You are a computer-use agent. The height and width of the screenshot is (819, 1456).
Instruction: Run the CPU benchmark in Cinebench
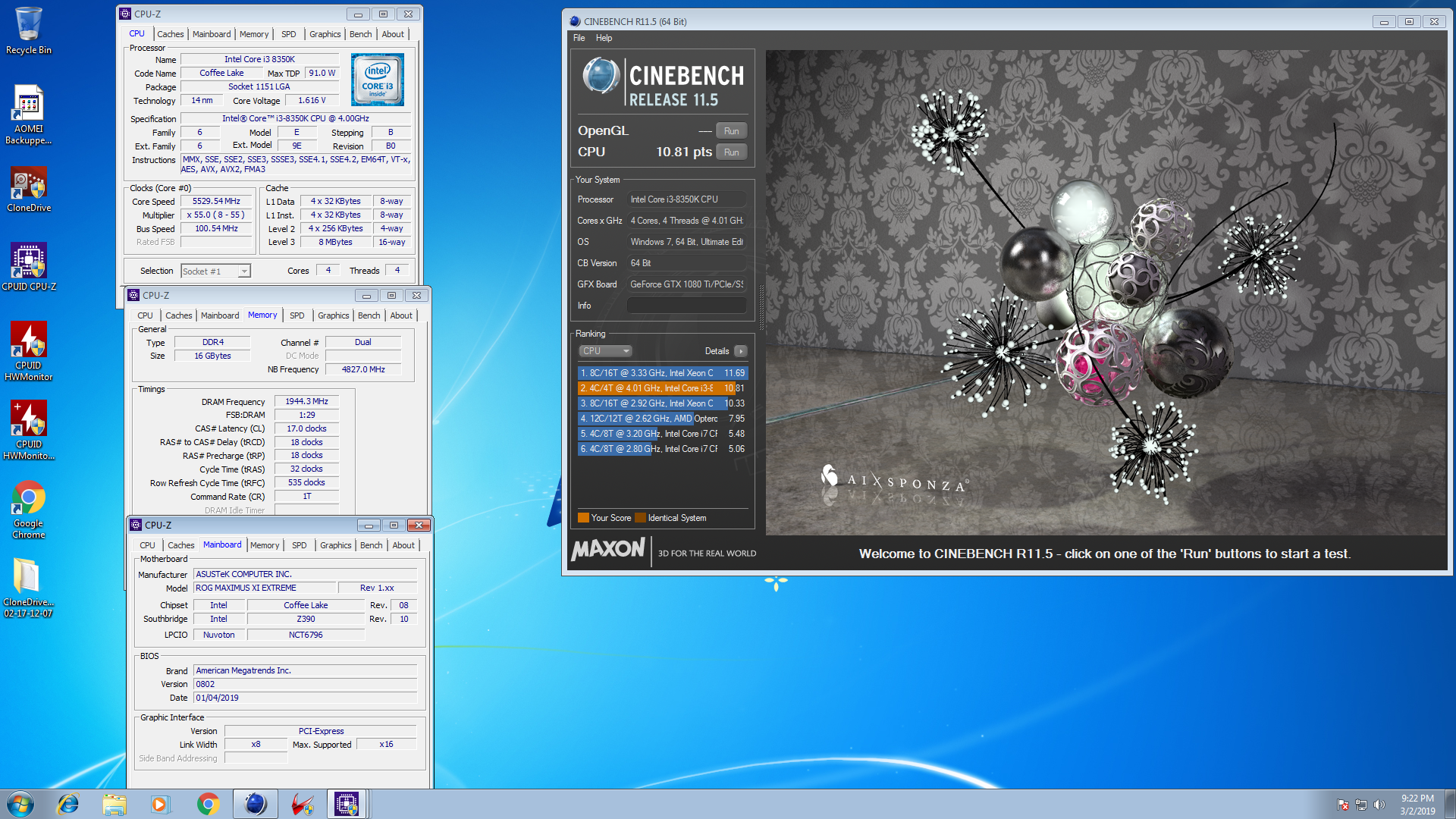pos(731,152)
